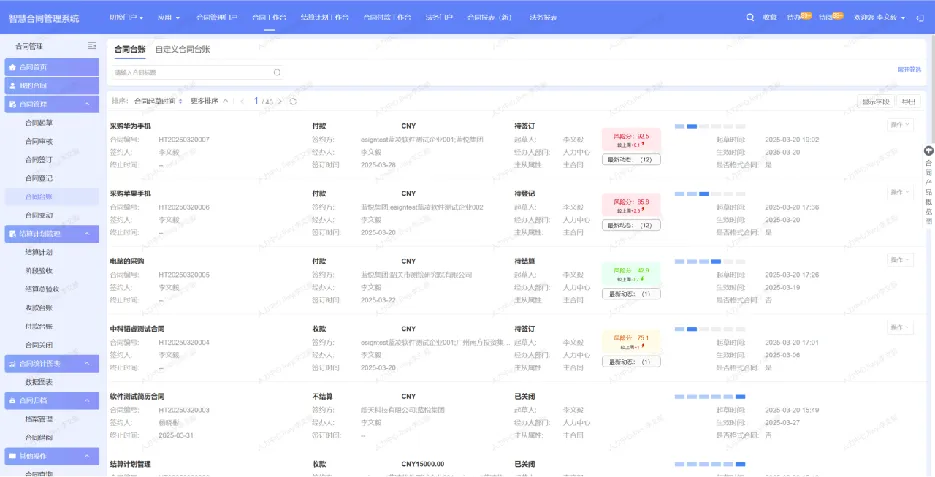Select the active 合同 | 工作台 top nav item

tap(270, 18)
